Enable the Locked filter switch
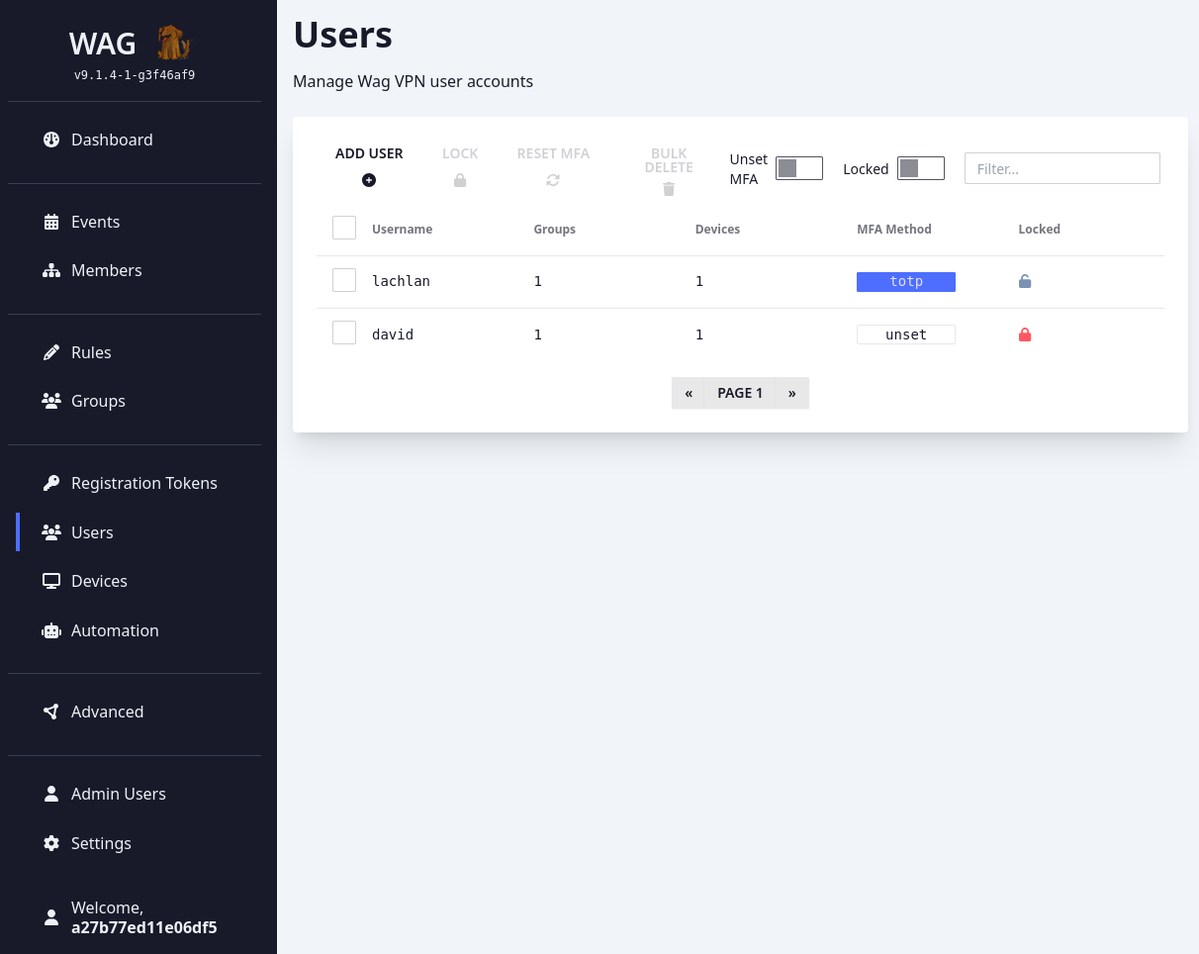Image resolution: width=1199 pixels, height=954 pixels. click(920, 168)
